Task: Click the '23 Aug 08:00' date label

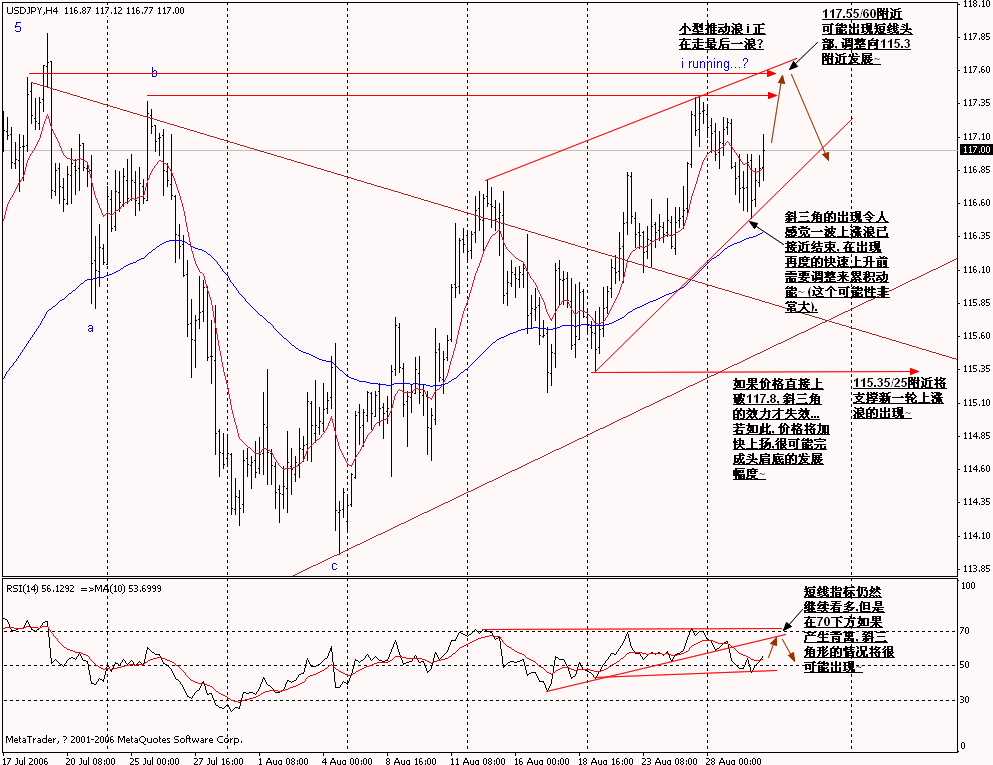Action: [670, 761]
